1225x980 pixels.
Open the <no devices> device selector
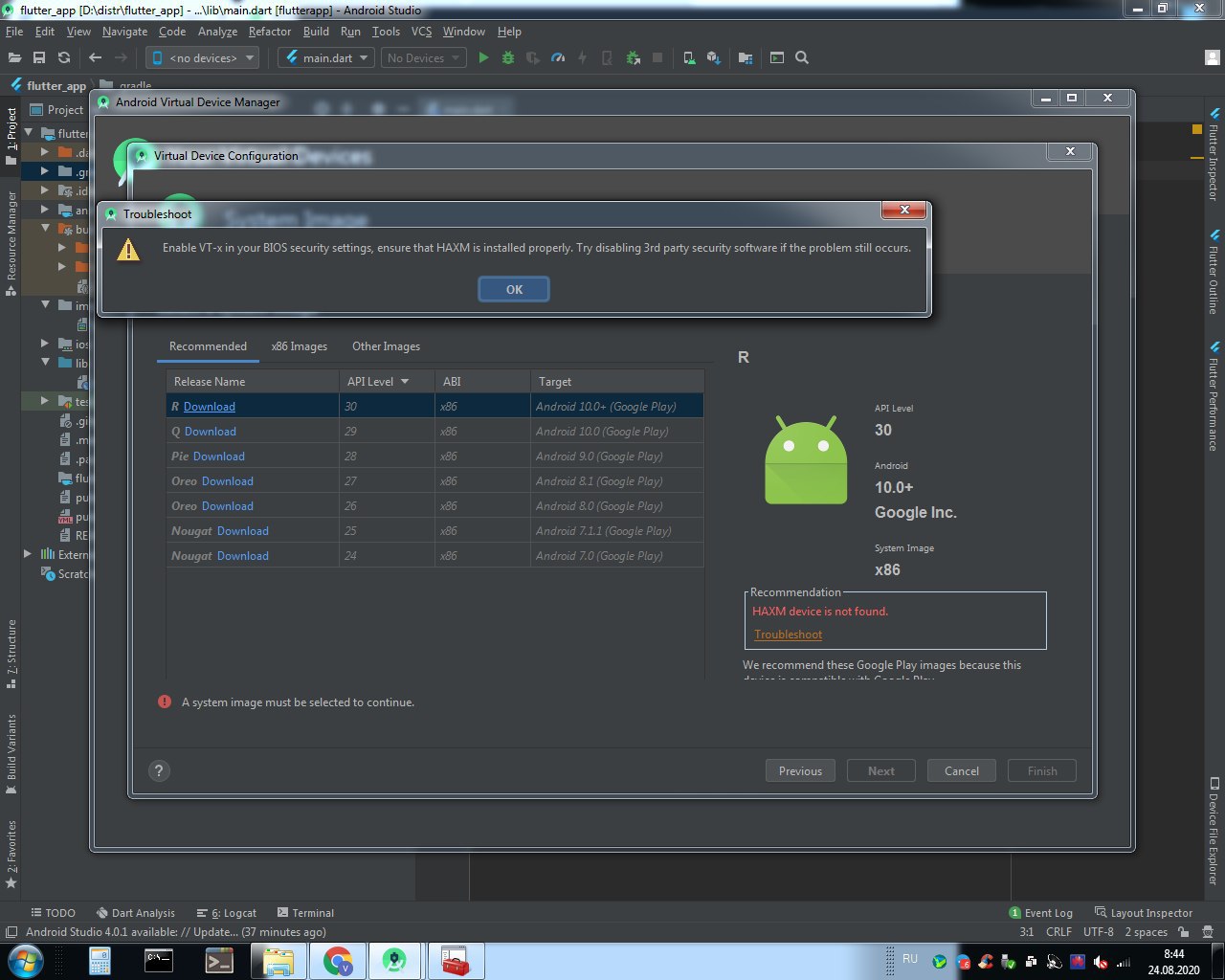tap(203, 57)
